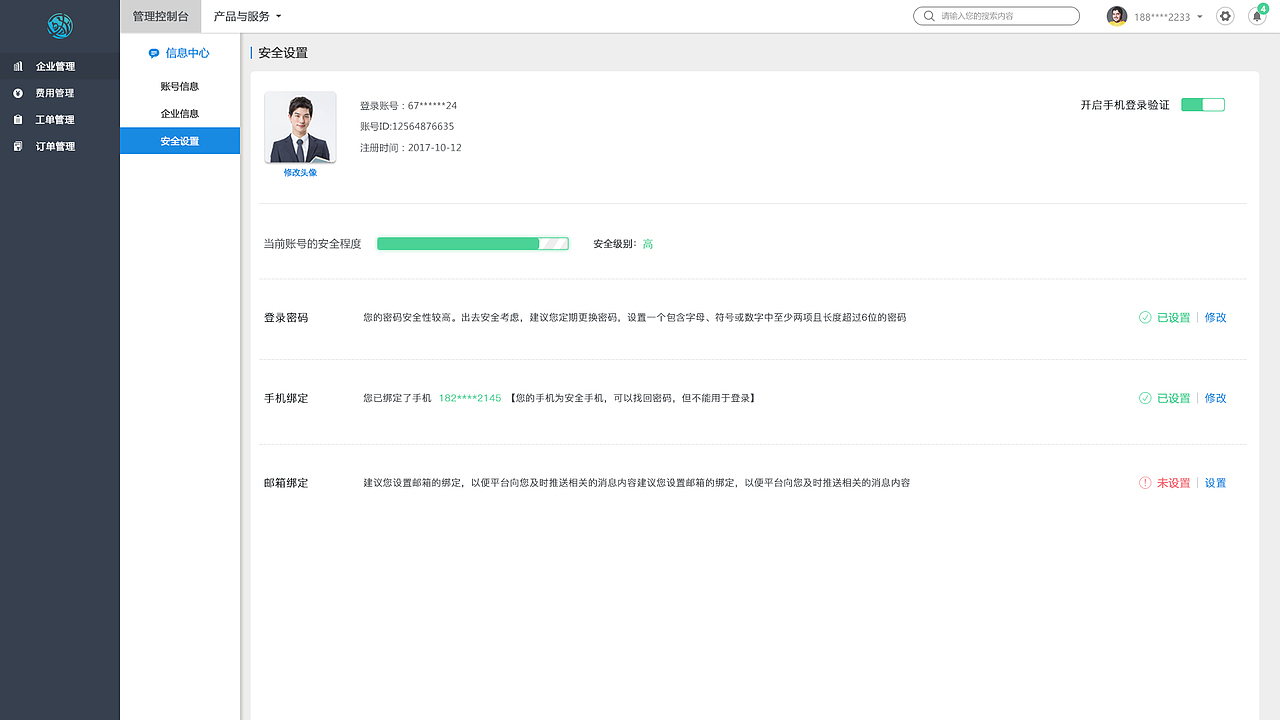This screenshot has width=1280, height=720.
Task: Click bound phone number 182****2145
Action: point(470,398)
